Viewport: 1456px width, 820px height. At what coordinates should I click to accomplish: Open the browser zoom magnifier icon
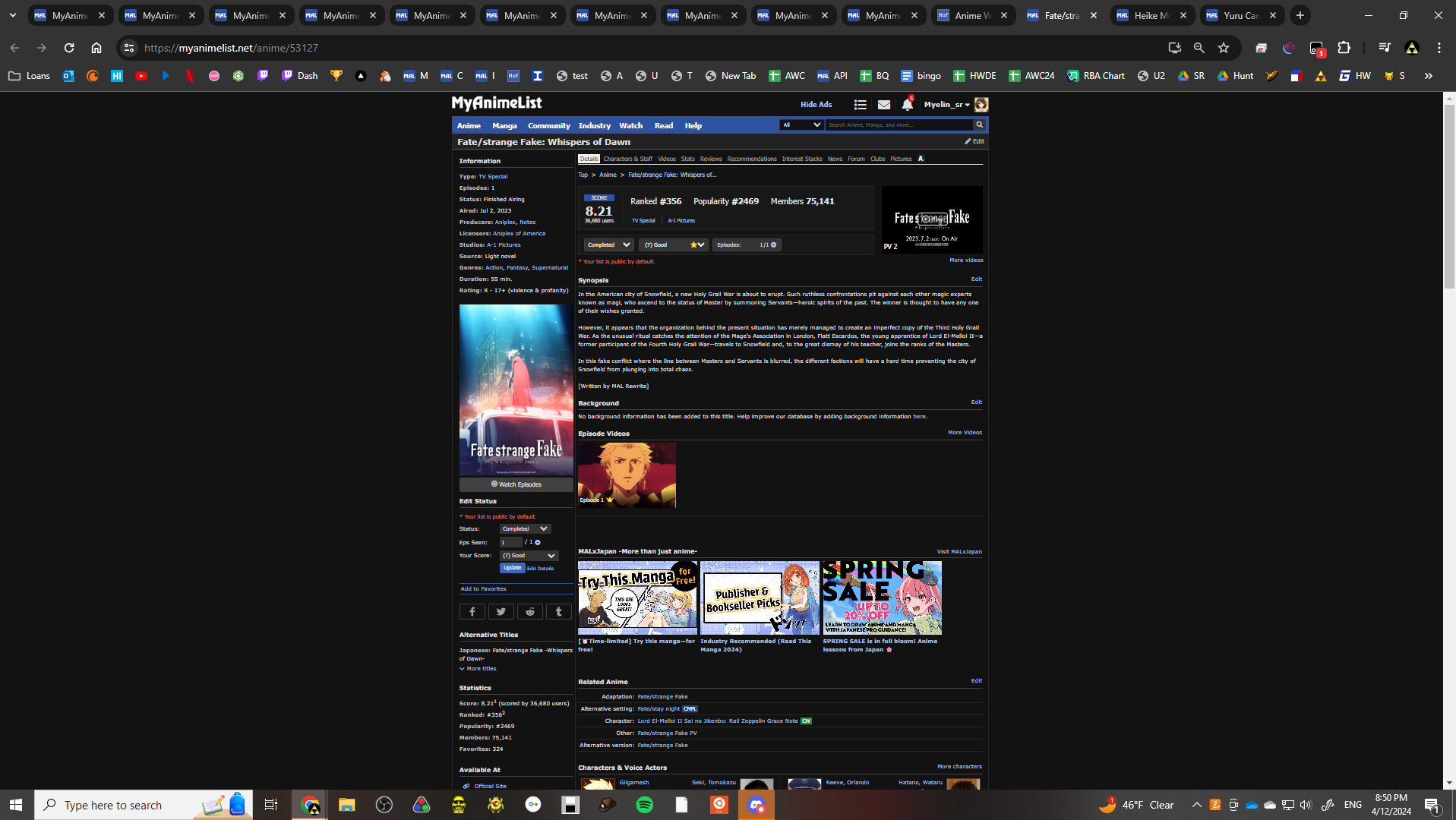(x=1199, y=48)
